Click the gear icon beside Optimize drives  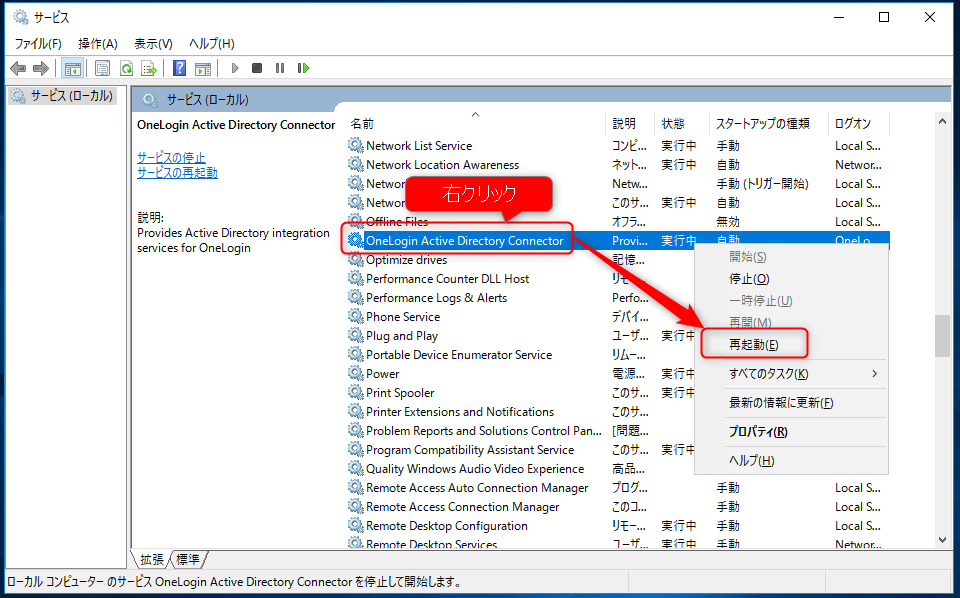point(356,259)
